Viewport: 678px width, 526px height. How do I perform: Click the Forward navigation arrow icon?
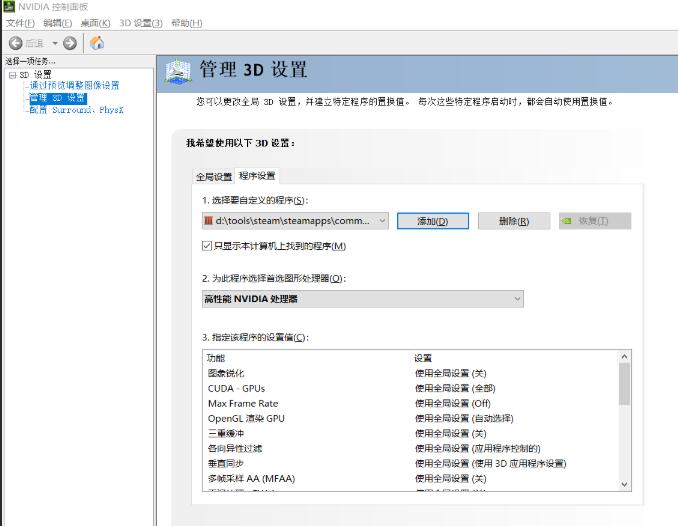click(x=69, y=43)
